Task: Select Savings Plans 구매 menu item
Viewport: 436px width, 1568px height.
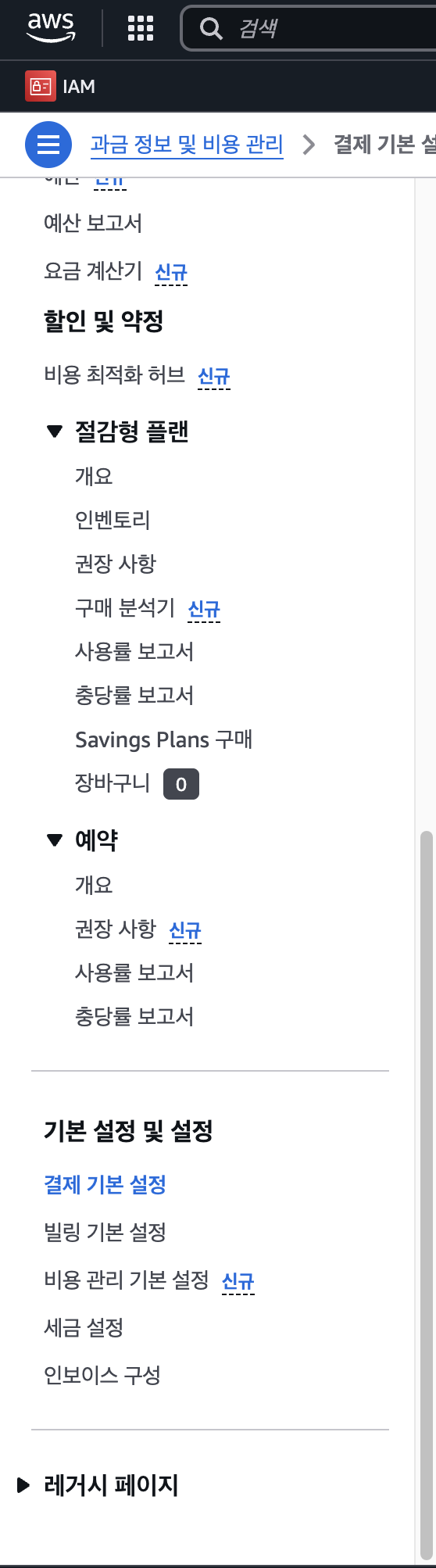Action: click(163, 739)
